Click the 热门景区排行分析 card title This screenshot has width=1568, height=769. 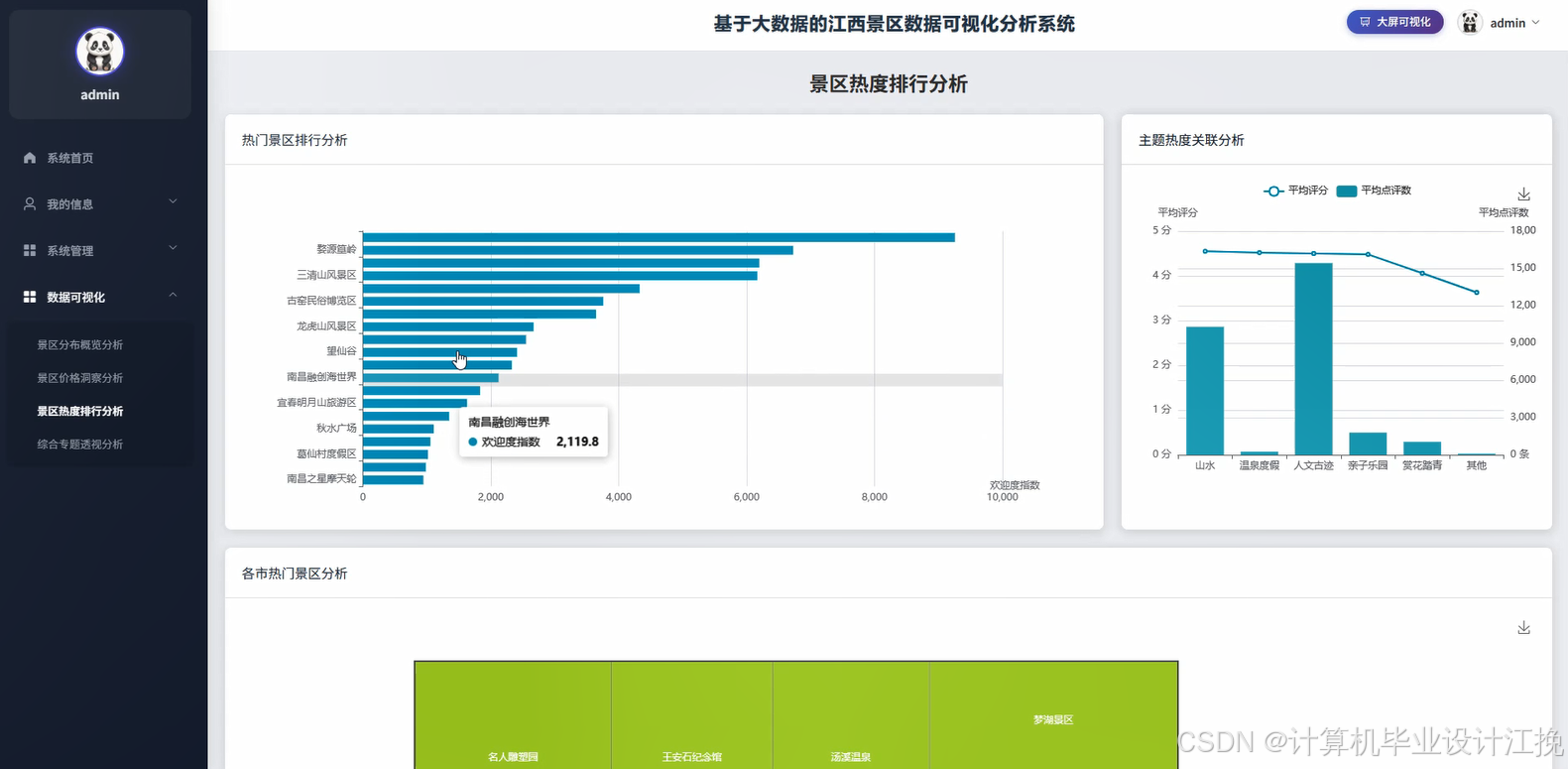tap(295, 140)
